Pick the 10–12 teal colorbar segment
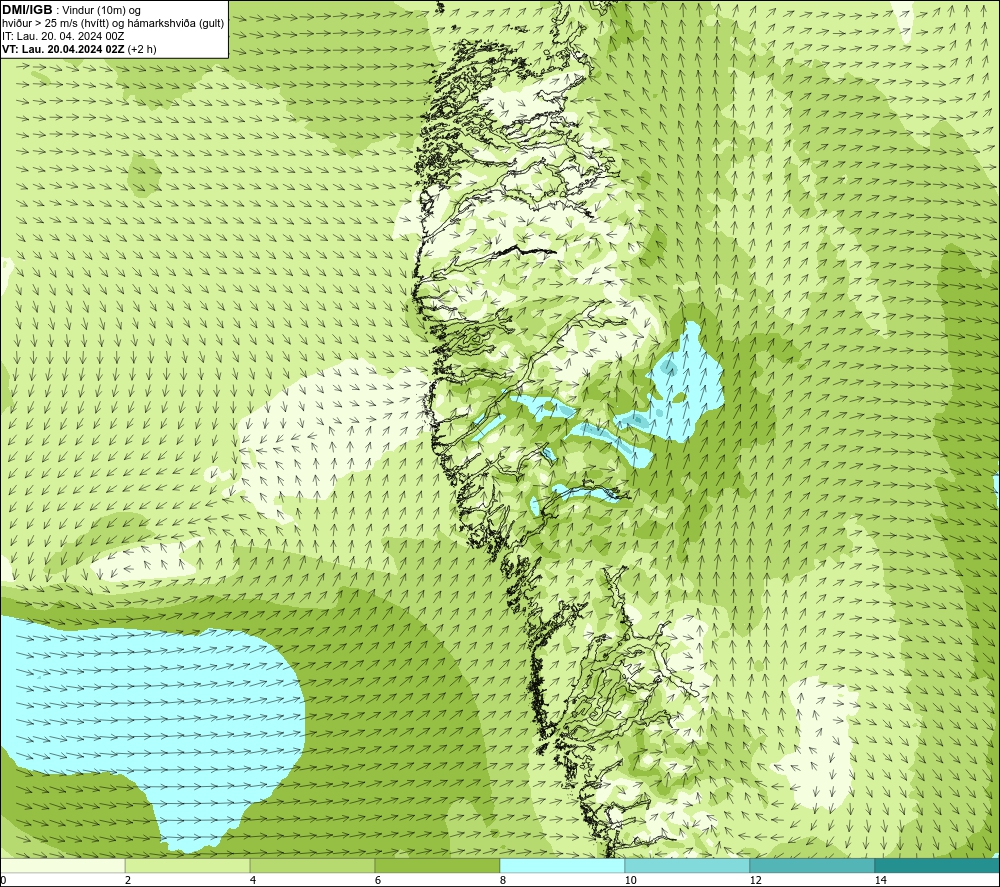This screenshot has height=887, width=1000. click(x=687, y=865)
